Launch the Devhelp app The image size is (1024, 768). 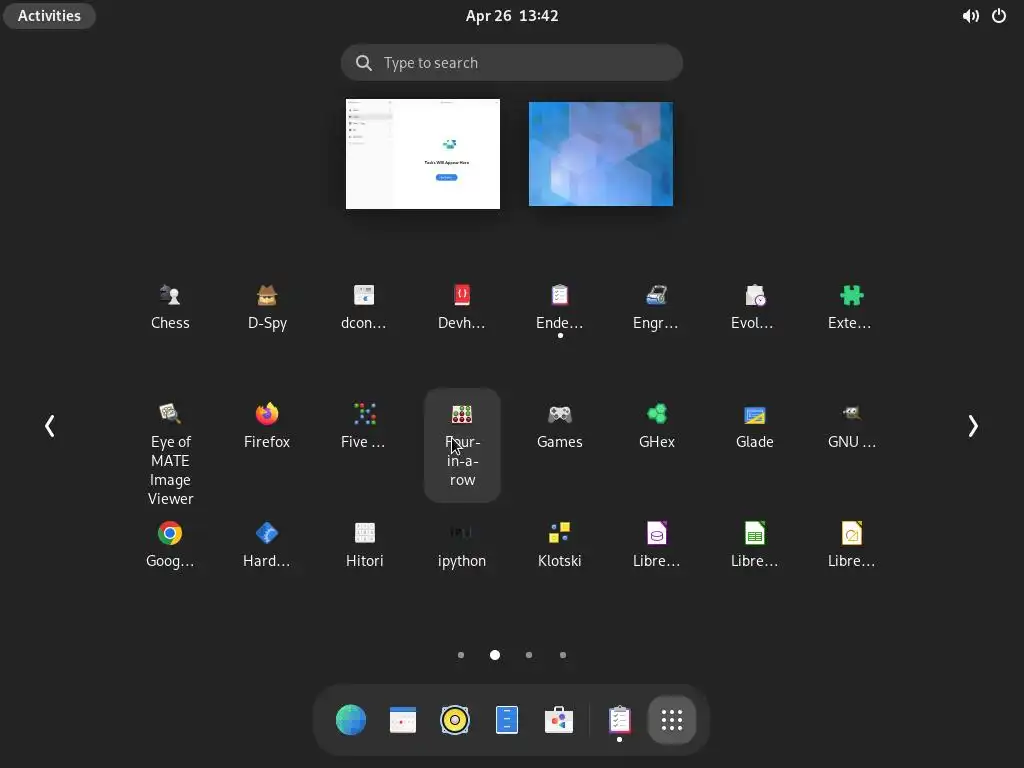point(462,307)
